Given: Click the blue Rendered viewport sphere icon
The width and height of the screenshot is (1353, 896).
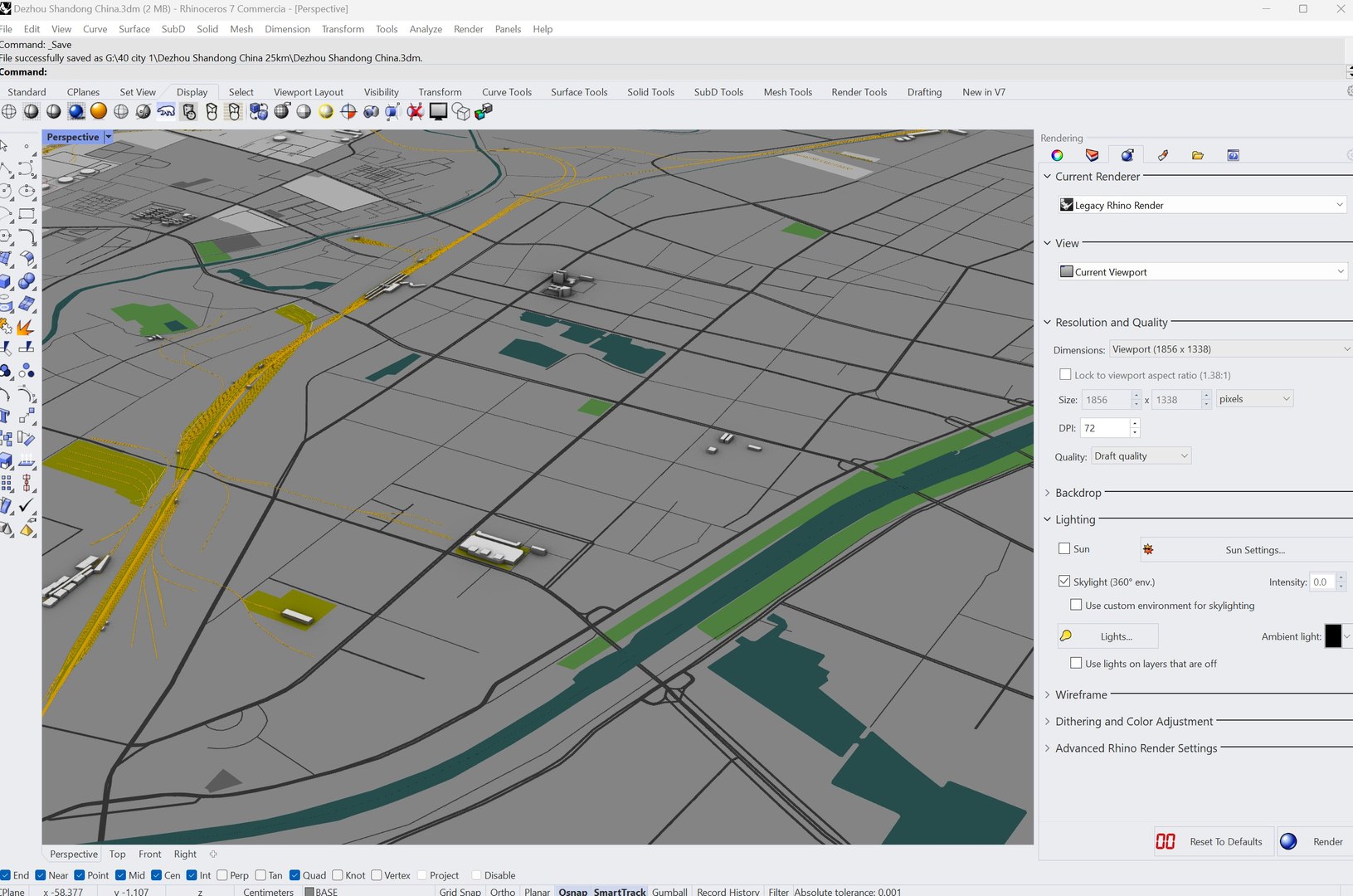Looking at the screenshot, I should [x=76, y=111].
